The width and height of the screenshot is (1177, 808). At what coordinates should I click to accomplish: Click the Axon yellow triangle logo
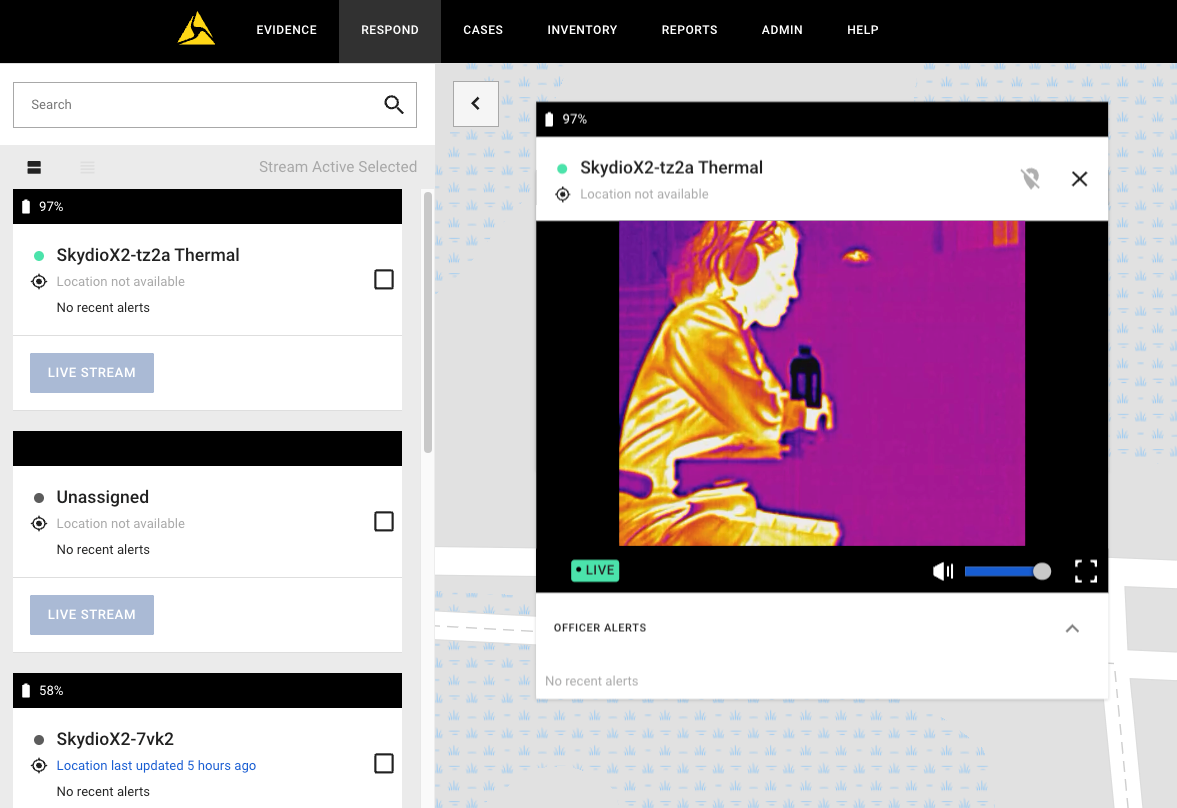(196, 30)
